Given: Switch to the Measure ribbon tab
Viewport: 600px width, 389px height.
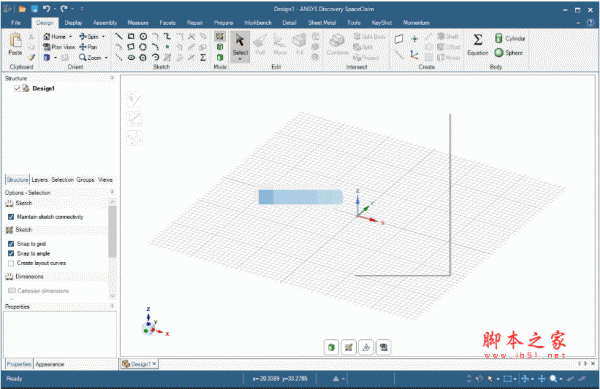Looking at the screenshot, I should [x=138, y=23].
